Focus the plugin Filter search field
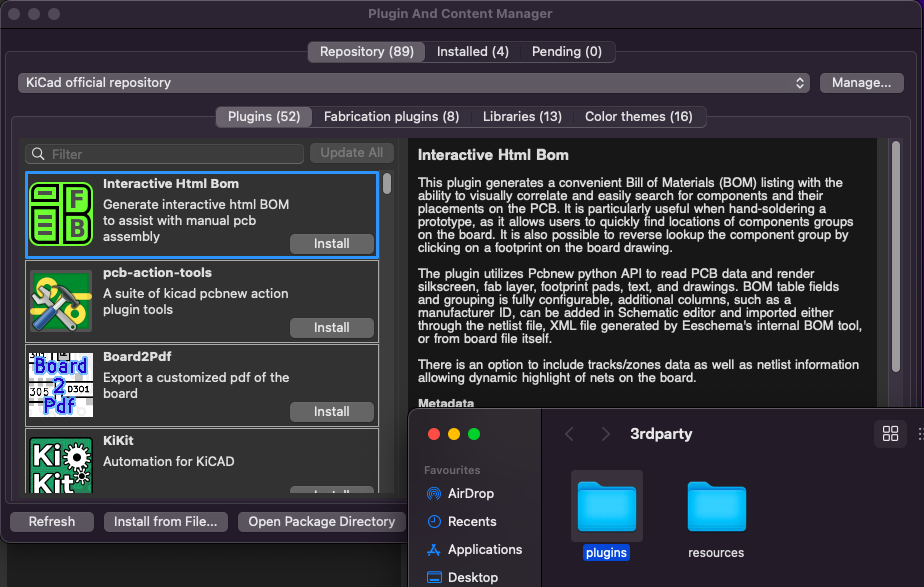 click(x=164, y=154)
